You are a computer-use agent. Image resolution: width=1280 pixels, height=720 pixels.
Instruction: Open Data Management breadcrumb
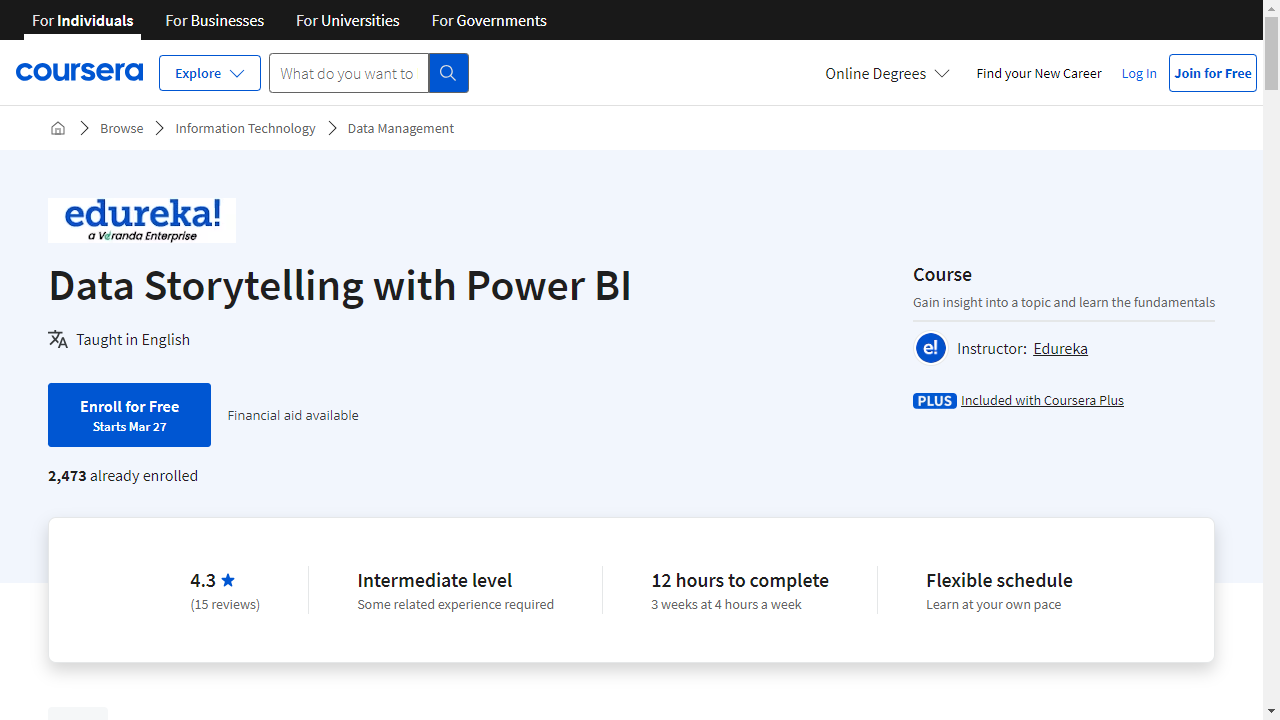pos(401,128)
